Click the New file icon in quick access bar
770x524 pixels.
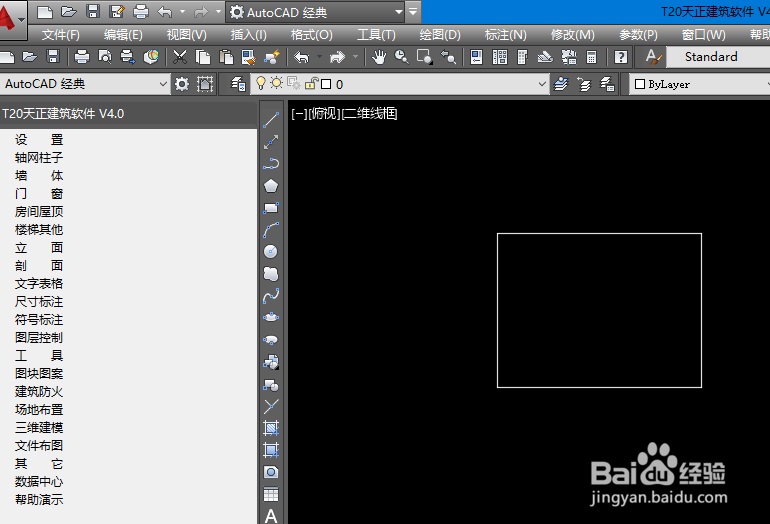pyautogui.click(x=45, y=12)
